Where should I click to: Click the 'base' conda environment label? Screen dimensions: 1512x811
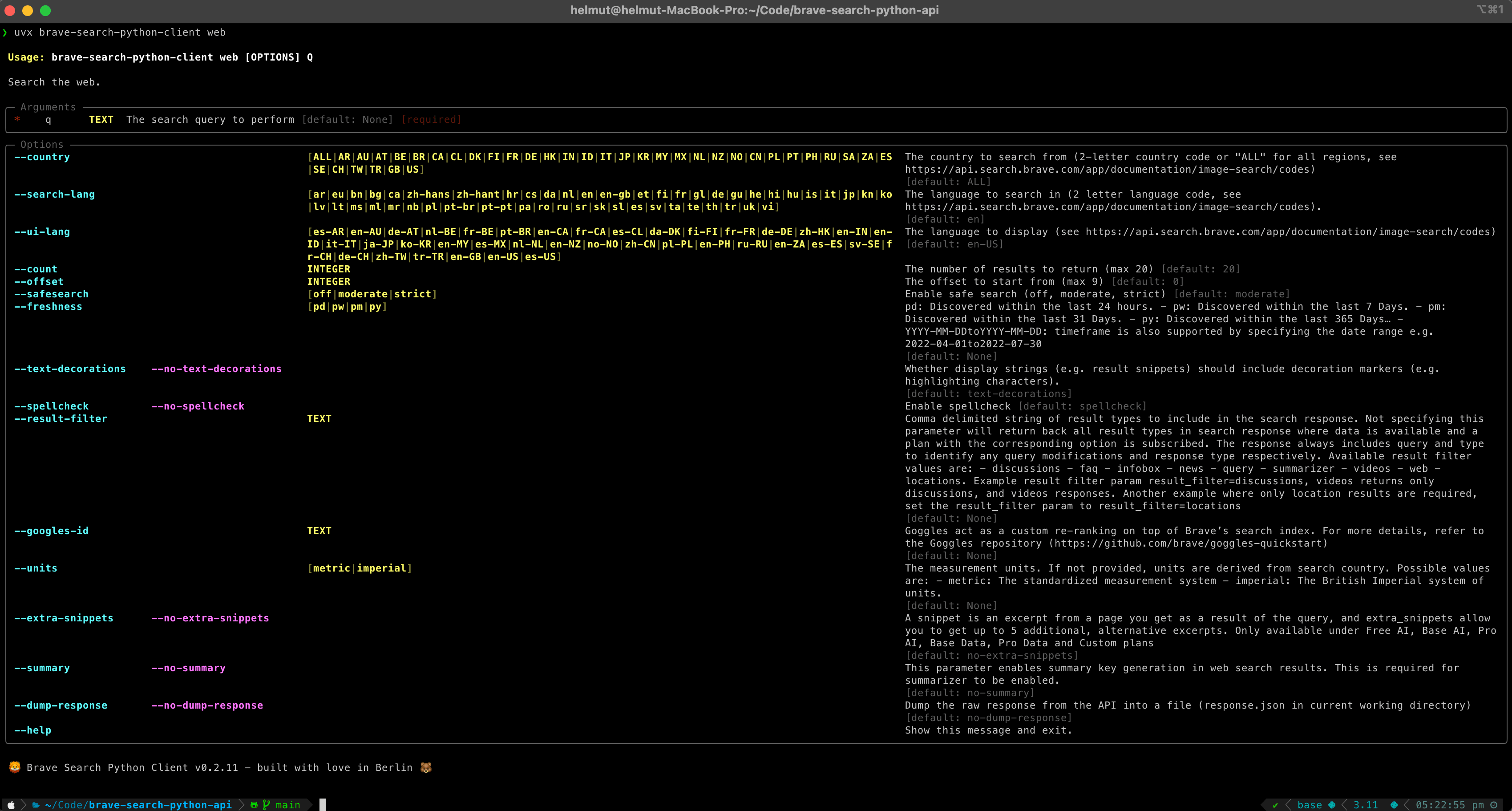(x=1310, y=804)
